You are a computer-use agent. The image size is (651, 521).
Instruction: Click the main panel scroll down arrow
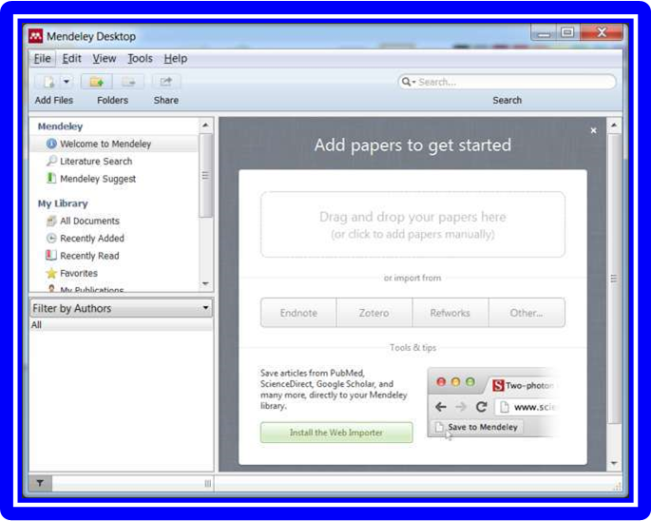tap(614, 463)
